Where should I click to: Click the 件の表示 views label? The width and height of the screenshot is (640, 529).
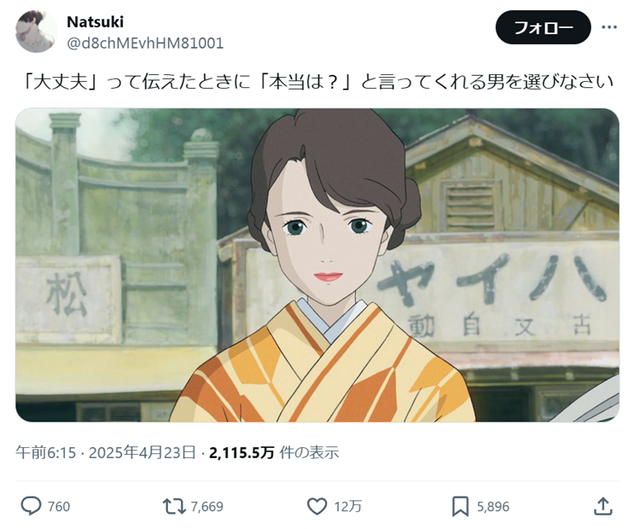[309, 452]
